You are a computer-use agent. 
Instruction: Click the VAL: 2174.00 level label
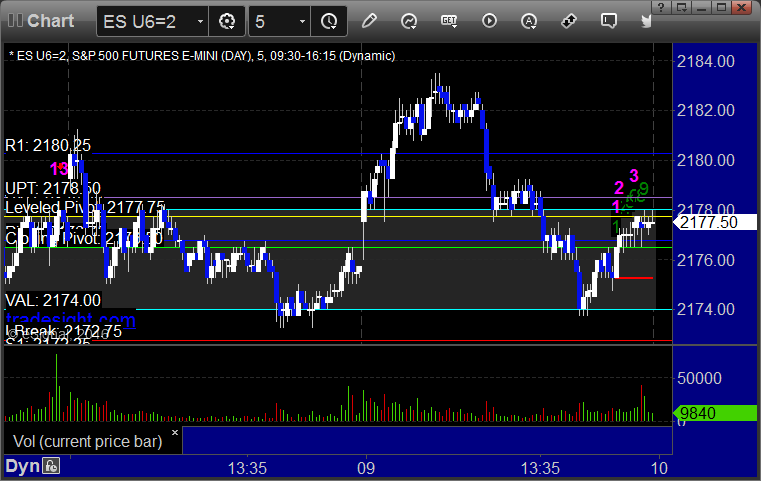[53, 300]
